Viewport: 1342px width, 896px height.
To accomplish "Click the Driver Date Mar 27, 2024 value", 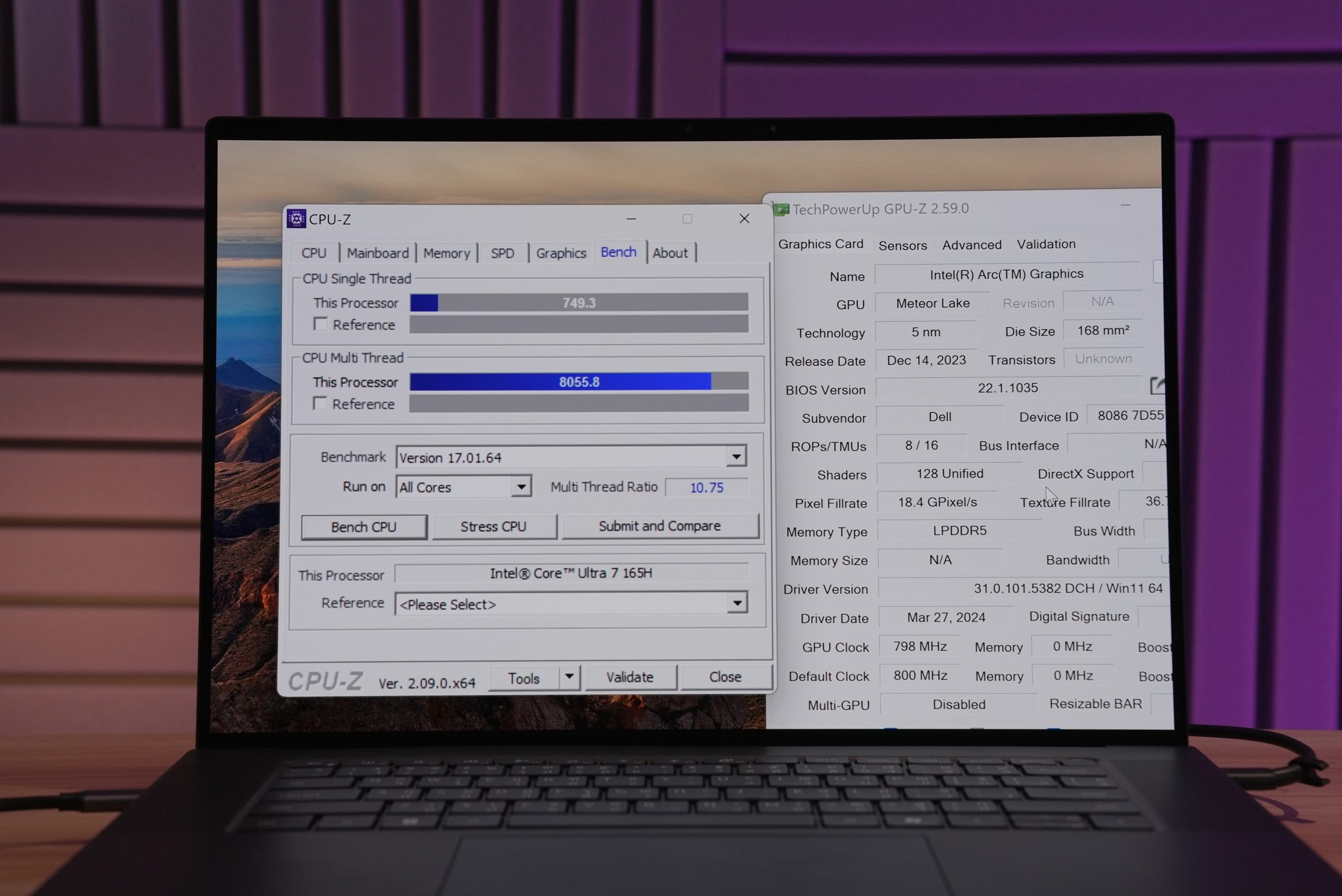I will click(946, 617).
